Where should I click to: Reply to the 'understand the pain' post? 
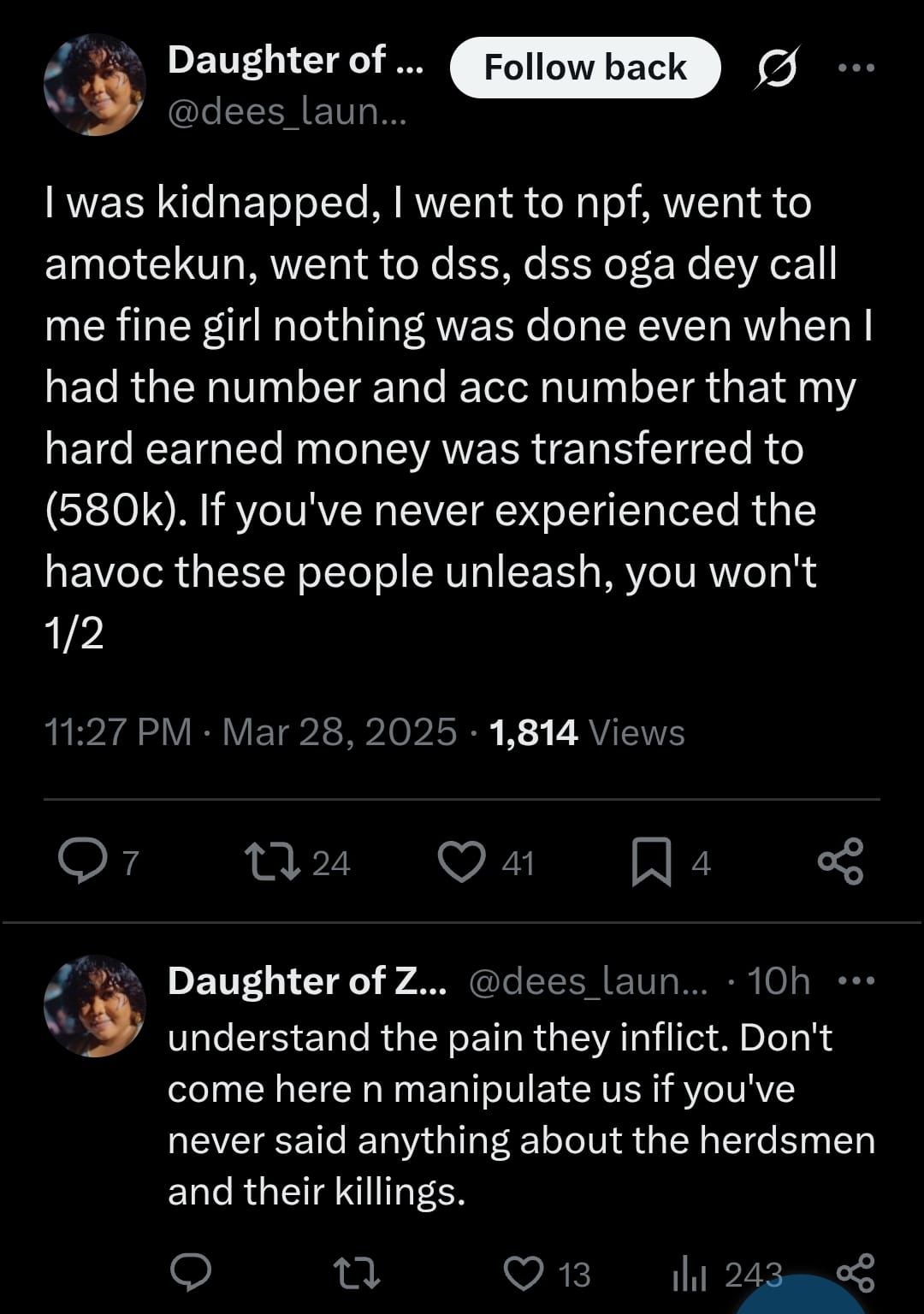(x=190, y=1273)
